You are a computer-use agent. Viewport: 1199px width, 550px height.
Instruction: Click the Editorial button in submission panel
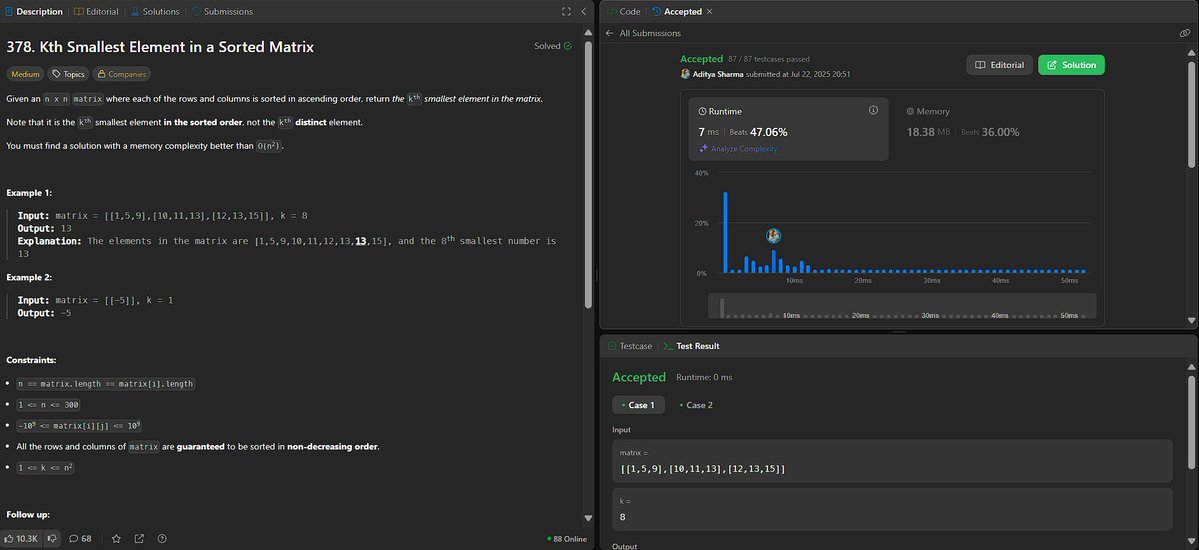click(999, 65)
